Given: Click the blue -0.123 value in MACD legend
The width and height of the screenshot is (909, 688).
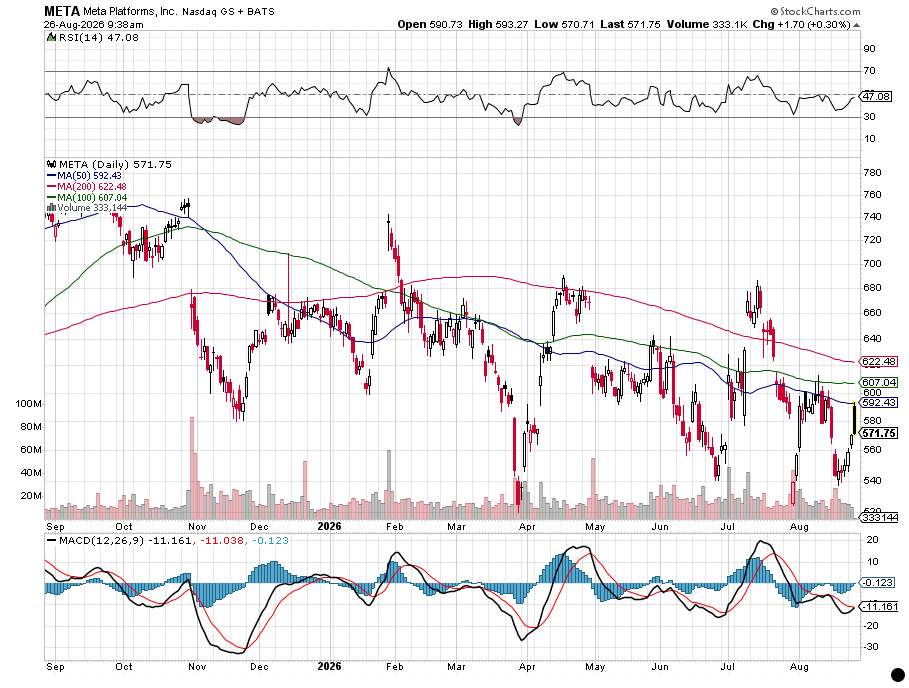Looking at the screenshot, I should click(x=270, y=541).
